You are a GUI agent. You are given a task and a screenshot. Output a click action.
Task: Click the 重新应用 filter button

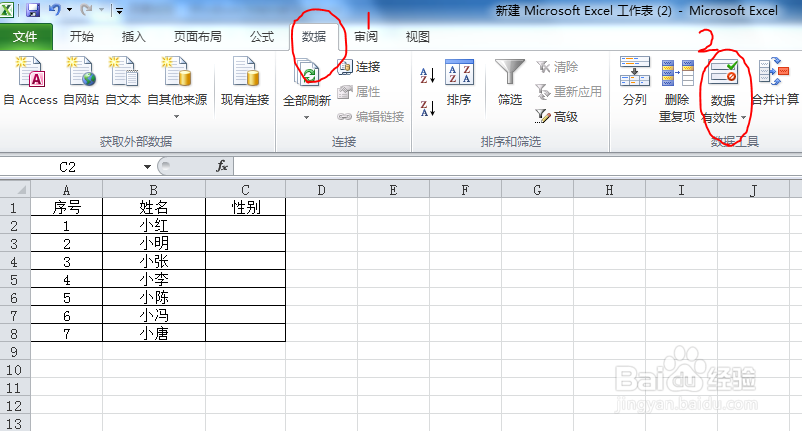coord(569,92)
